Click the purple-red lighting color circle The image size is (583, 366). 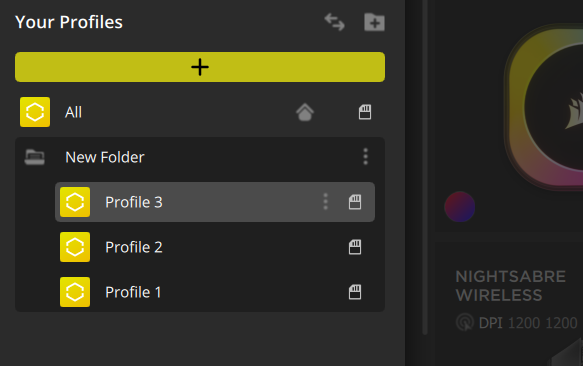(x=460, y=207)
